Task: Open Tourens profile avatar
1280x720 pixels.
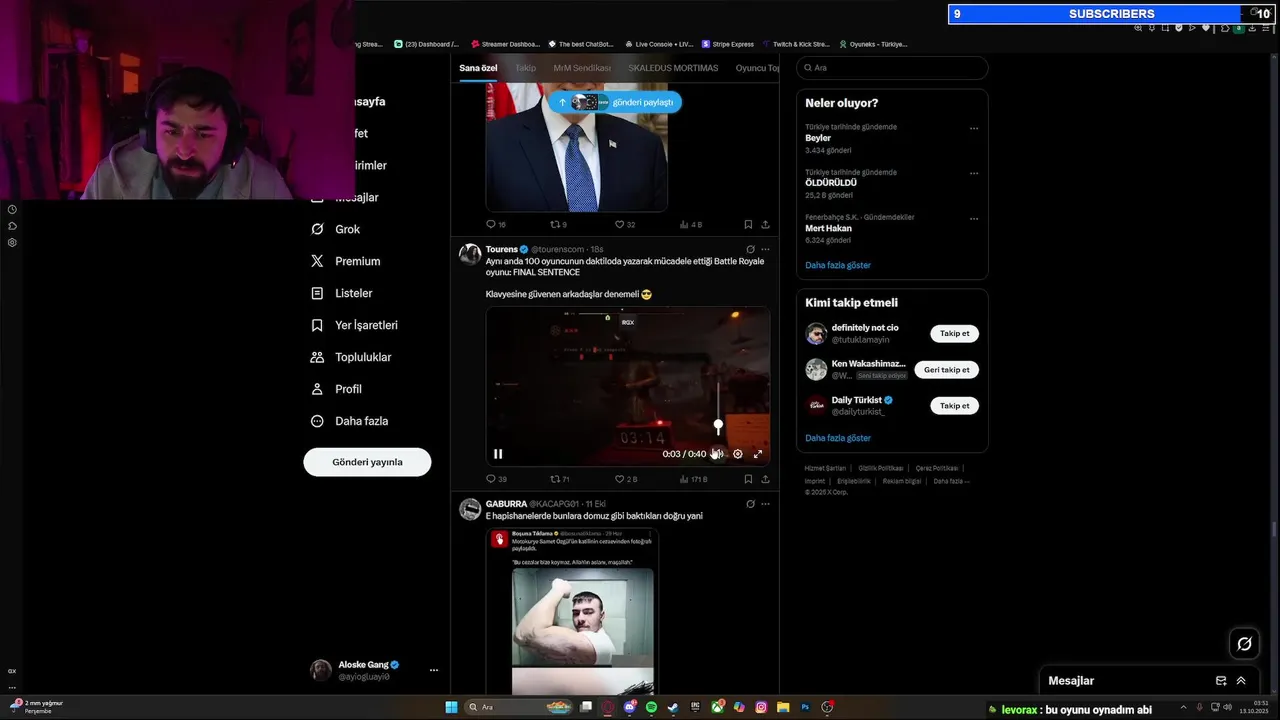Action: tap(470, 254)
